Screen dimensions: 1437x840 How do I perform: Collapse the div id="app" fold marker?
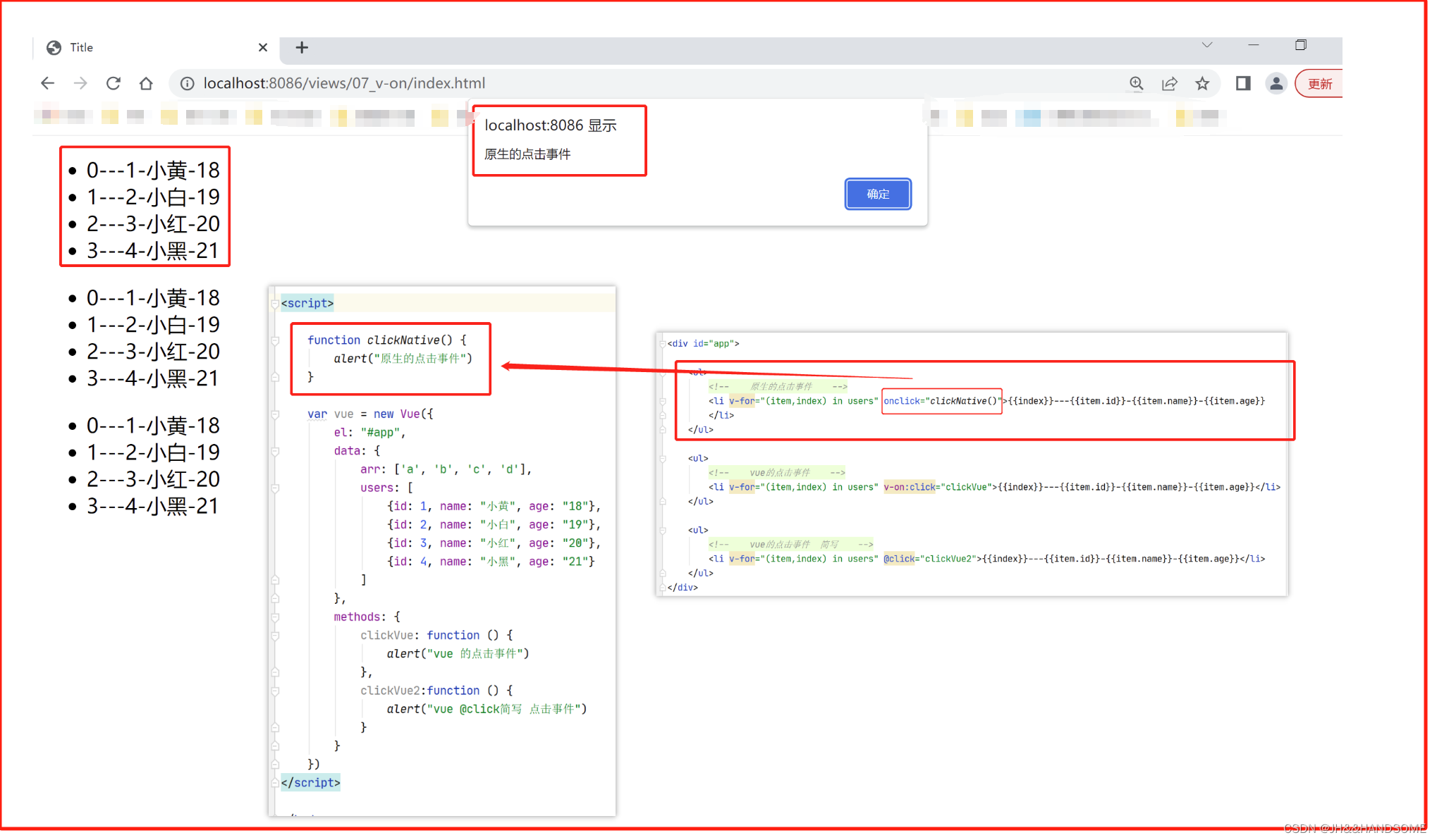[x=662, y=344]
